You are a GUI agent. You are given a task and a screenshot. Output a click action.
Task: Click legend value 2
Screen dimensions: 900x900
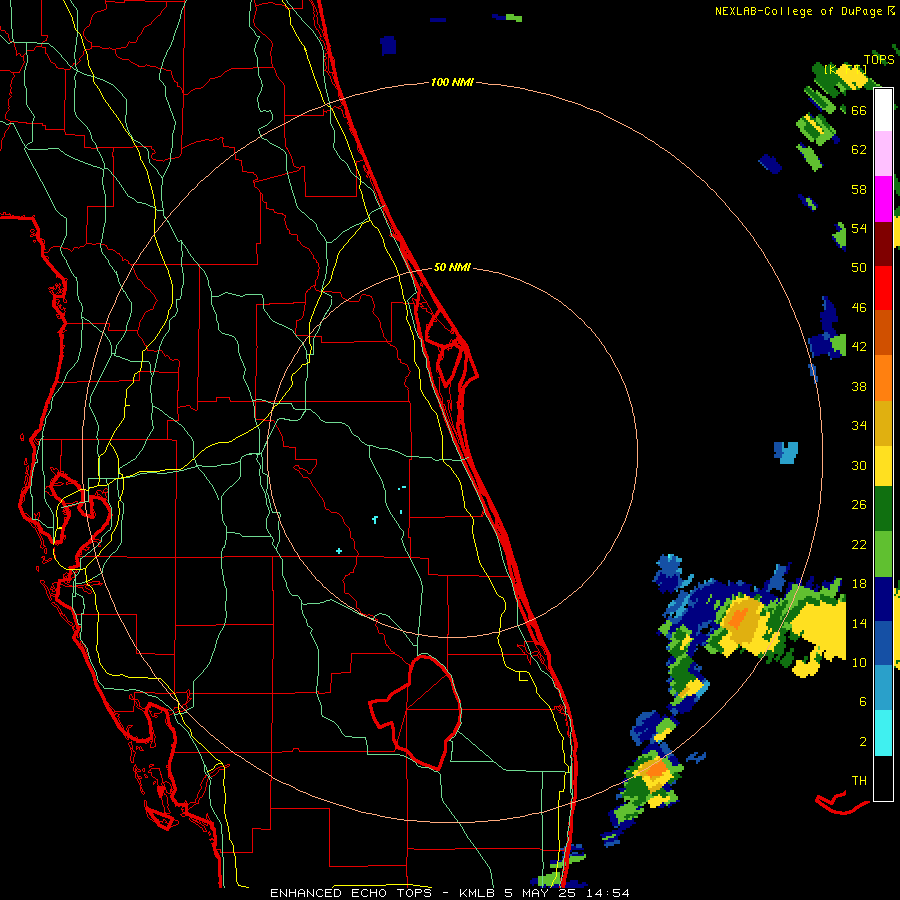[x=862, y=742]
